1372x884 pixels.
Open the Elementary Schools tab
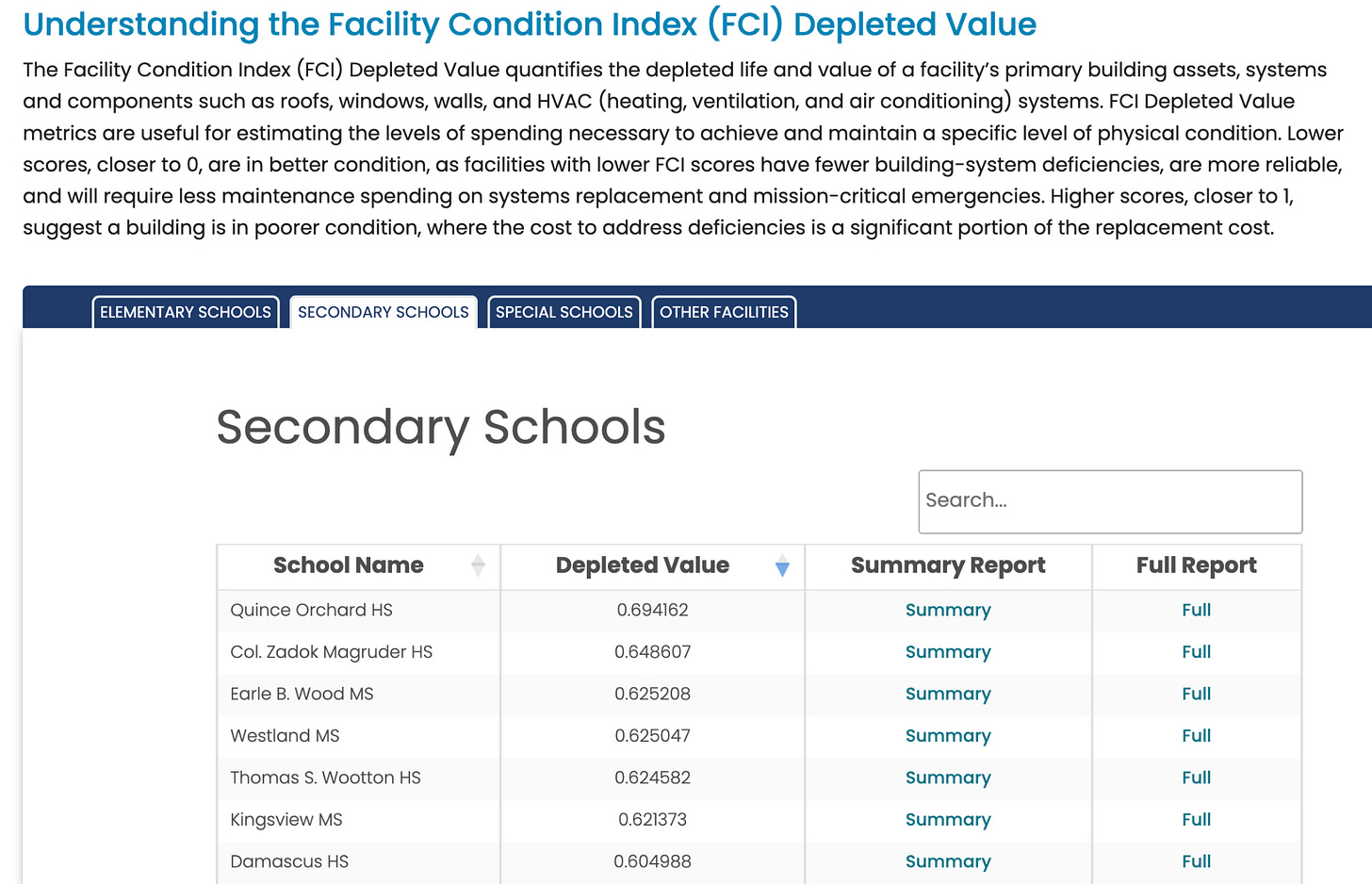tap(186, 312)
